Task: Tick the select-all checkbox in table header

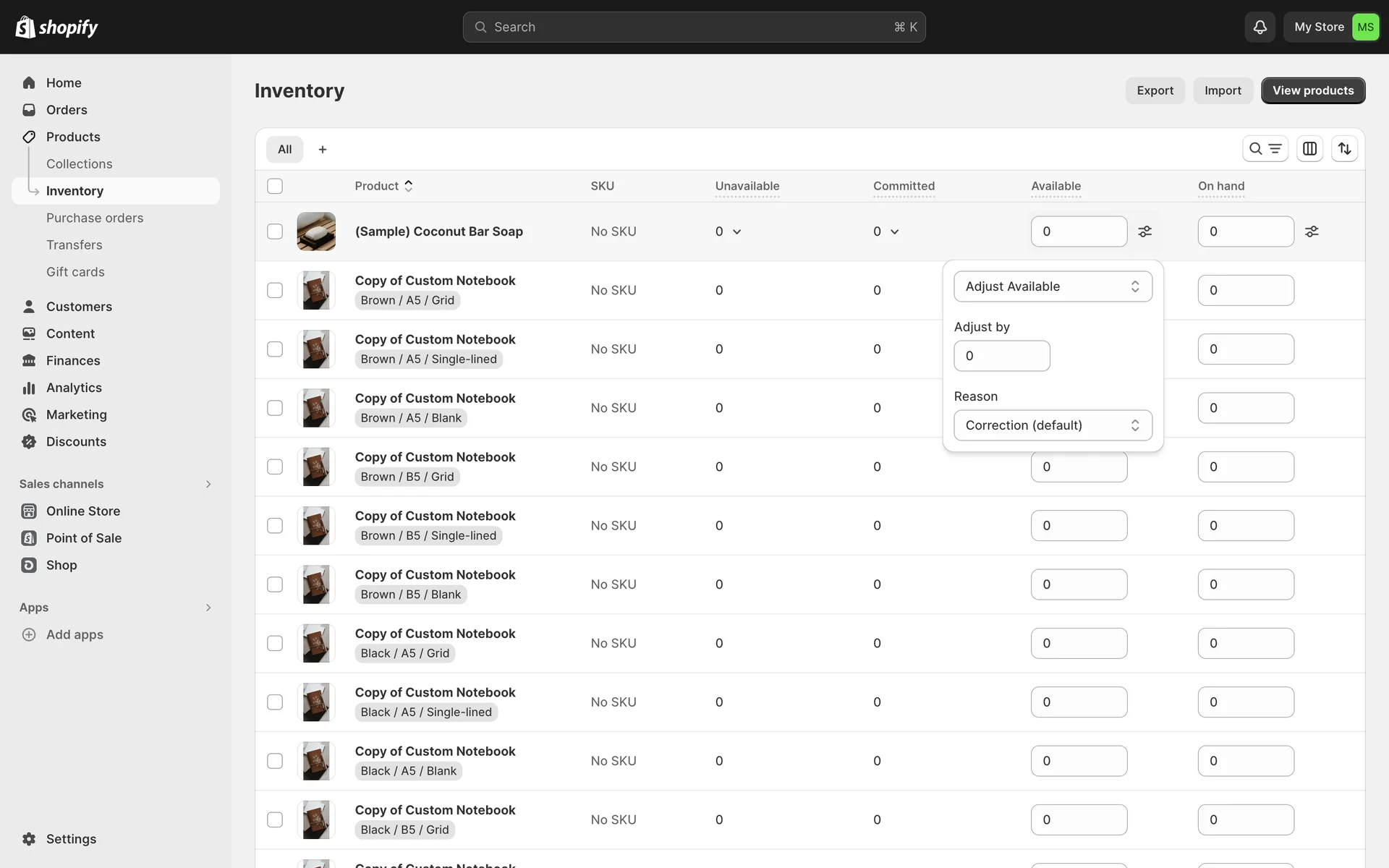Action: [x=275, y=186]
